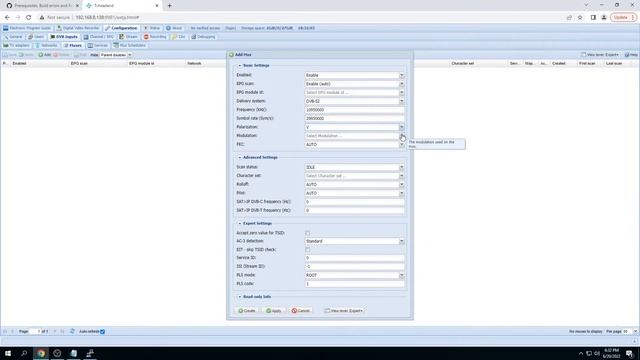The height and width of the screenshot is (360, 640).
Task: Bookmark this page with star icon
Action: [580, 18]
